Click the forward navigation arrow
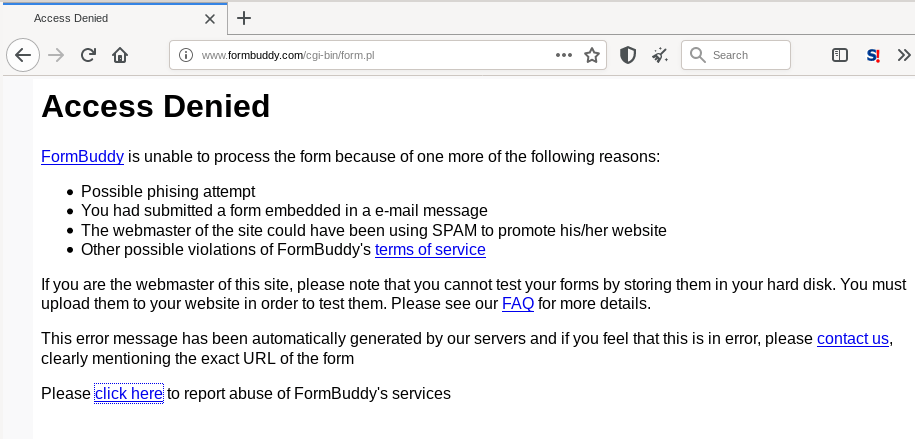915x439 pixels. 56,55
